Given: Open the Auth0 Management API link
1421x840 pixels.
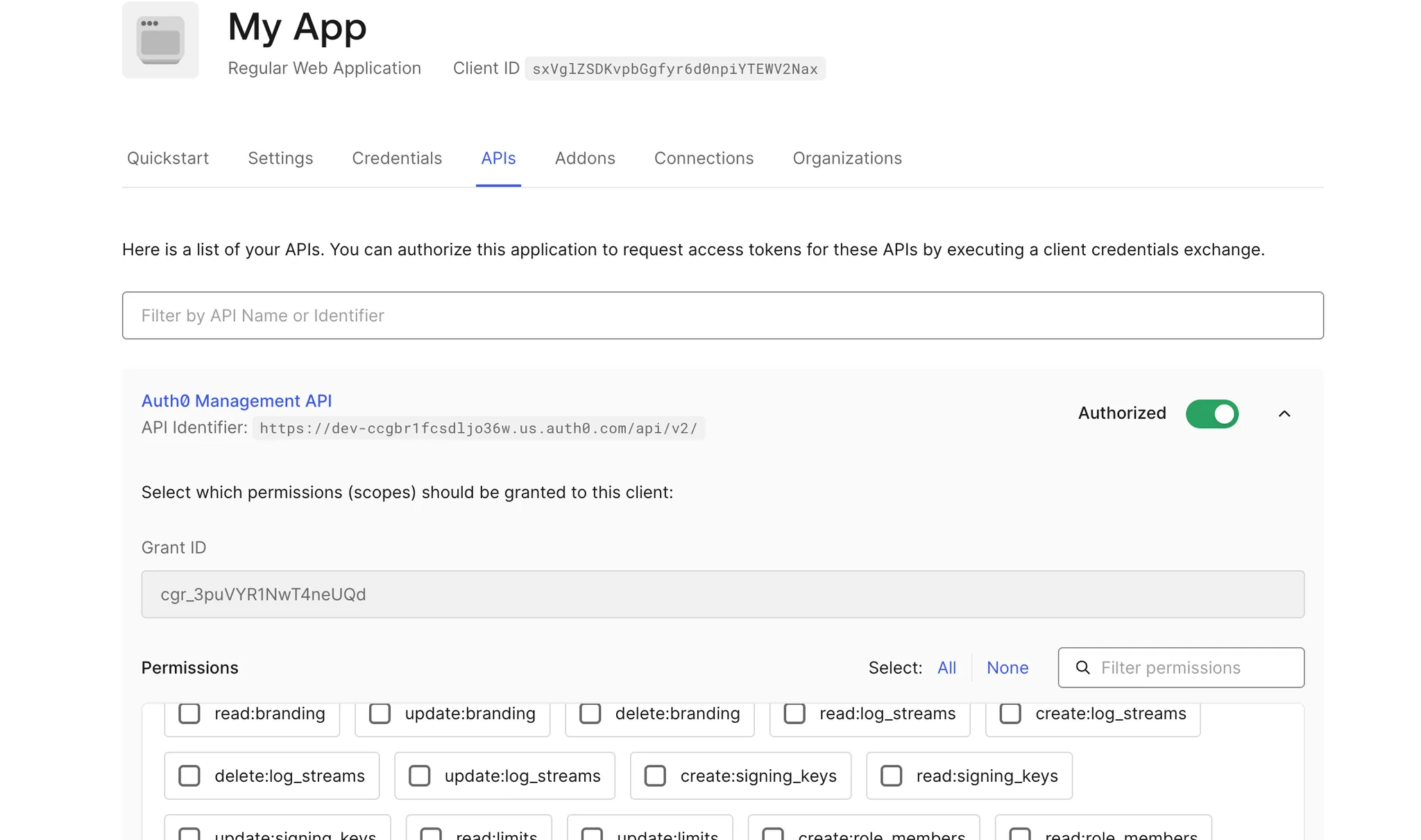Looking at the screenshot, I should point(237,401).
